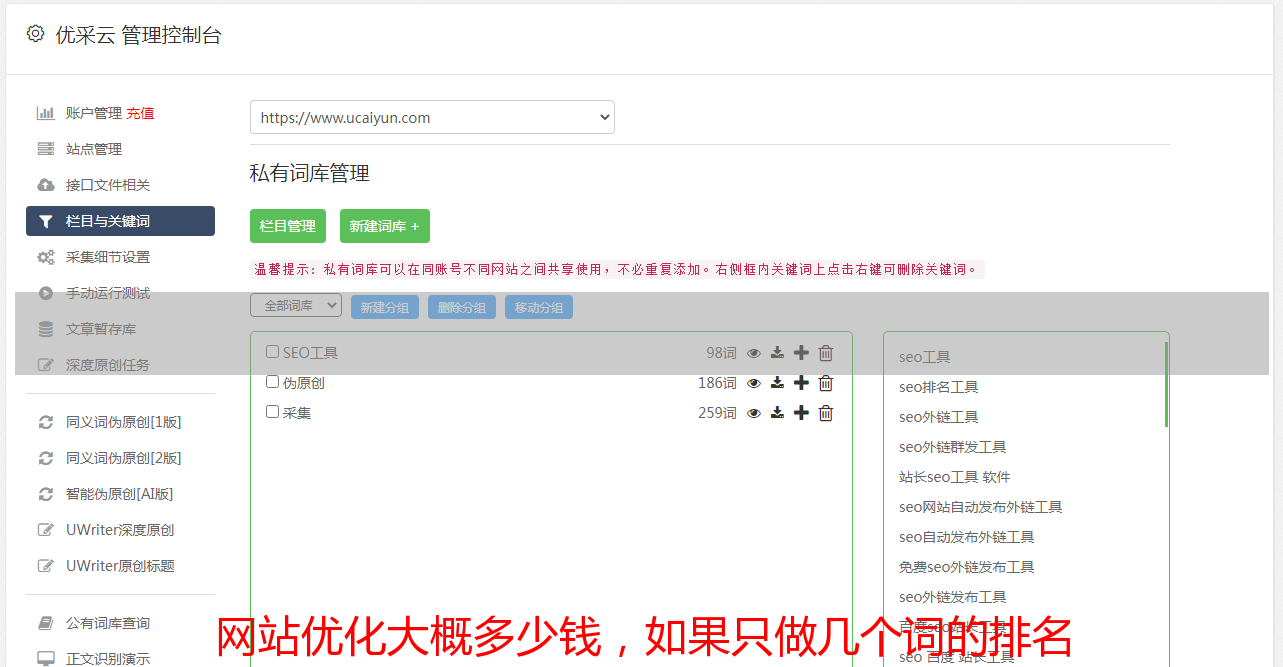This screenshot has width=1283, height=667.
Task: Click the 新建词库 + button
Action: (385, 226)
